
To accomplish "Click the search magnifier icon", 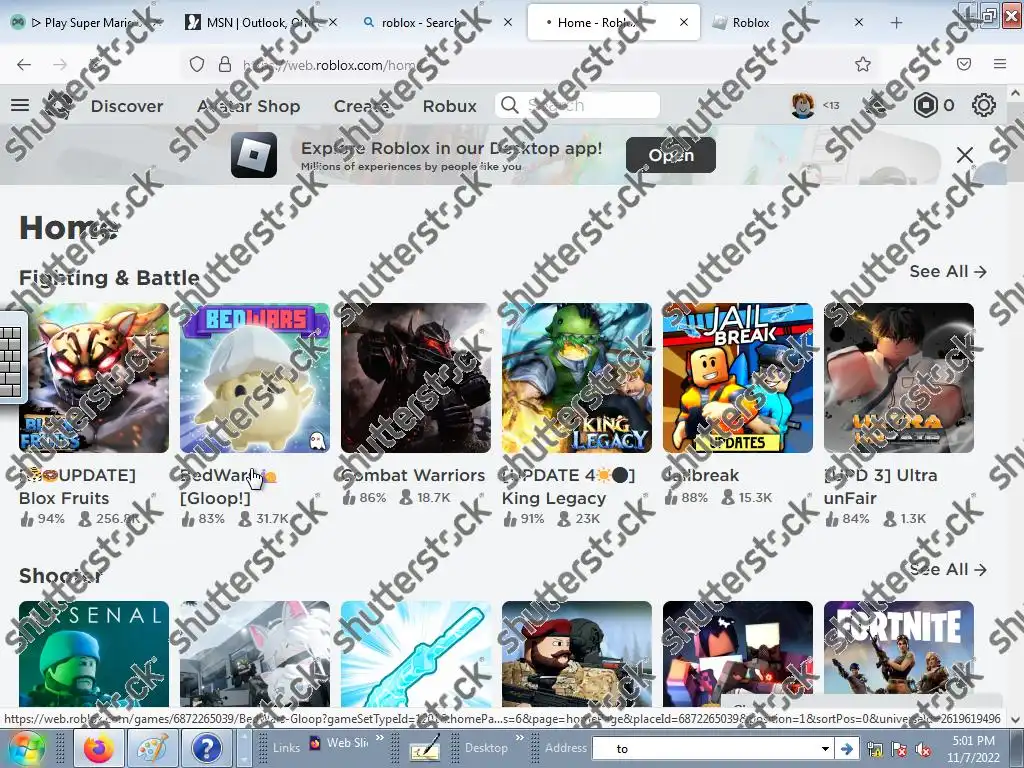I will tap(509, 105).
